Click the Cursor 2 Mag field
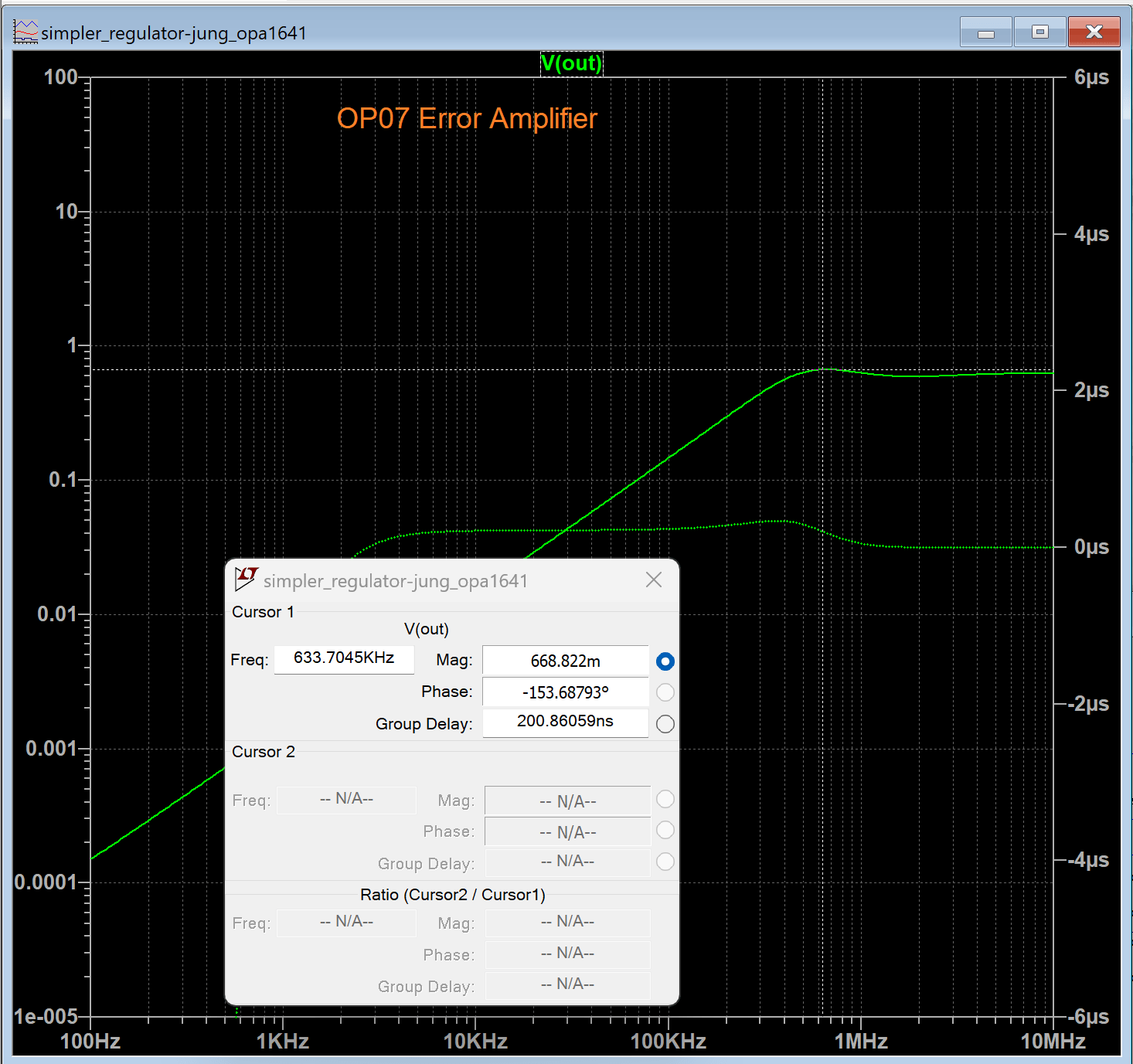This screenshot has width=1133, height=1064. click(x=567, y=801)
